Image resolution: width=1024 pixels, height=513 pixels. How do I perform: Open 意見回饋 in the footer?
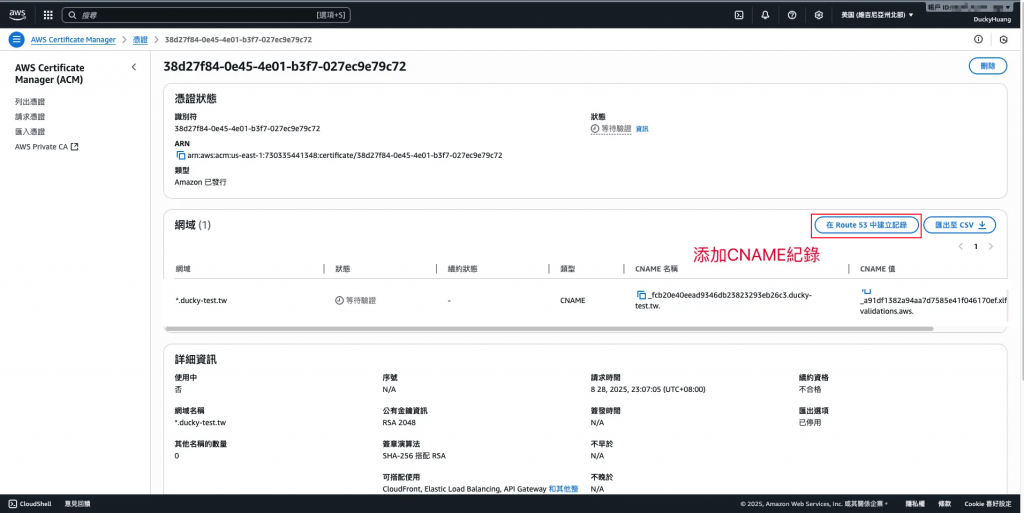78,504
